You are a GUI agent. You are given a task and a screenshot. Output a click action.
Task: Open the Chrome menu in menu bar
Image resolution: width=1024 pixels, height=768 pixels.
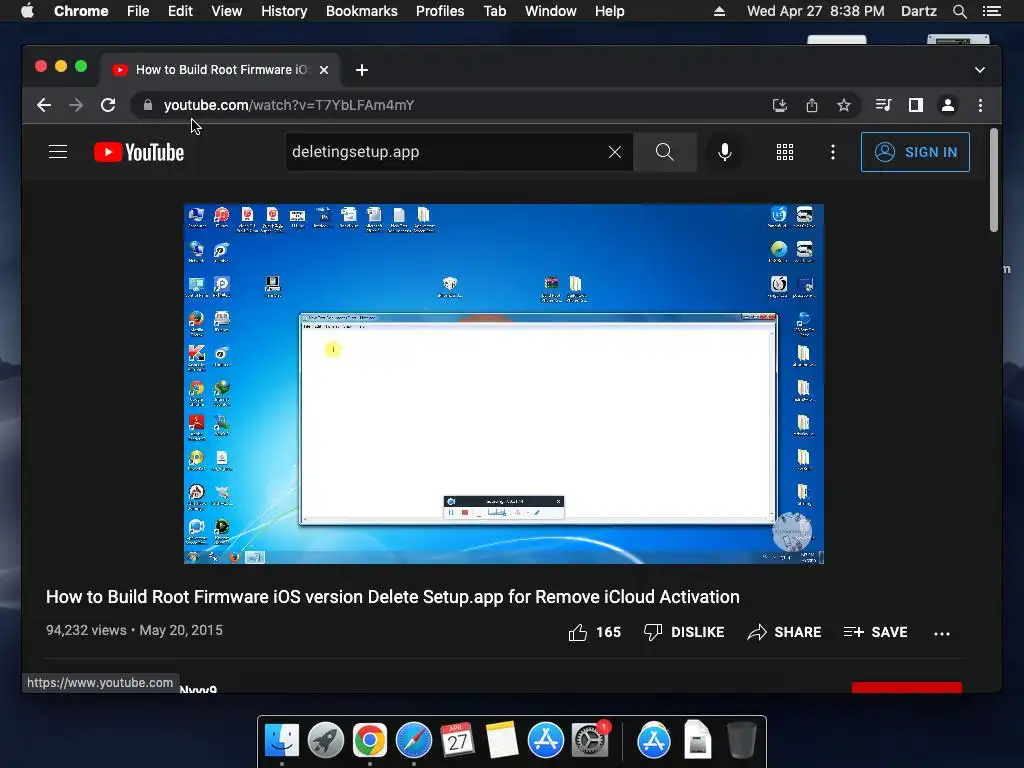(x=81, y=11)
